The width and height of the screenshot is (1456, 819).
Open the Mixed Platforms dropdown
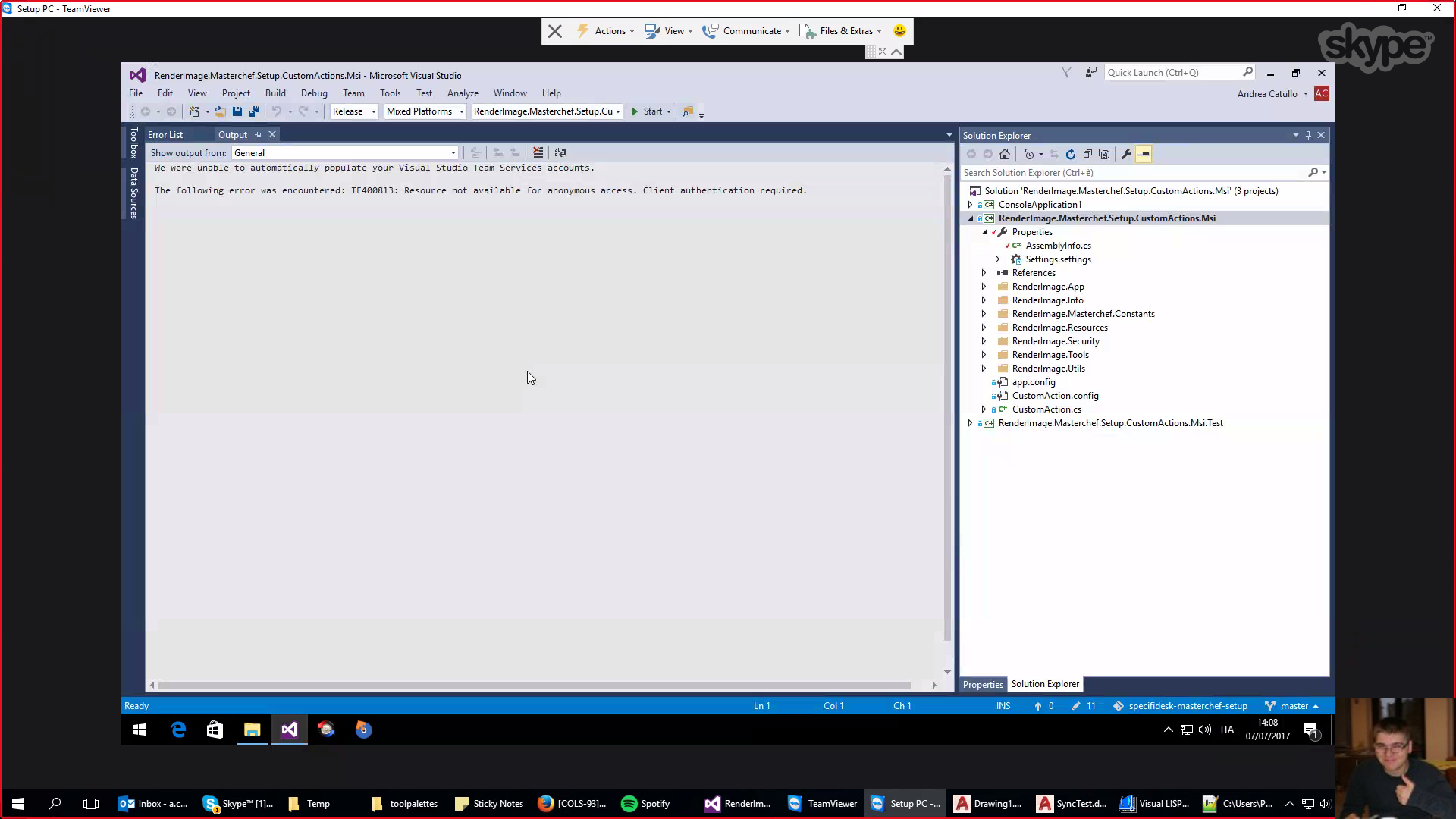(425, 111)
